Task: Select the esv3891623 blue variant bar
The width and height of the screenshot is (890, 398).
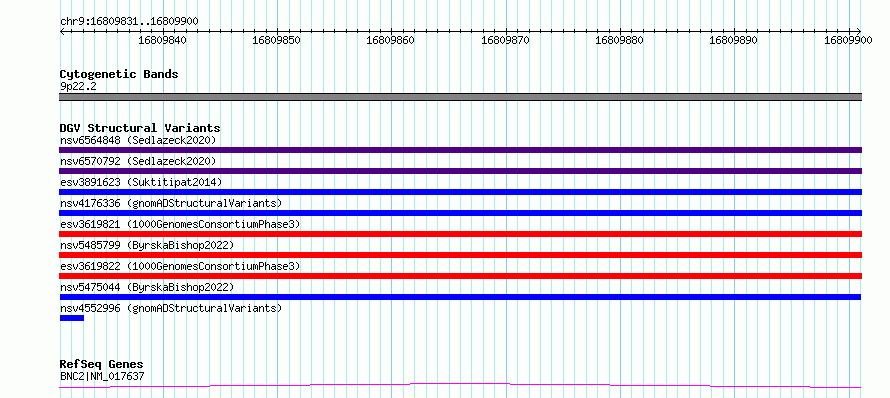Action: (x=460, y=192)
